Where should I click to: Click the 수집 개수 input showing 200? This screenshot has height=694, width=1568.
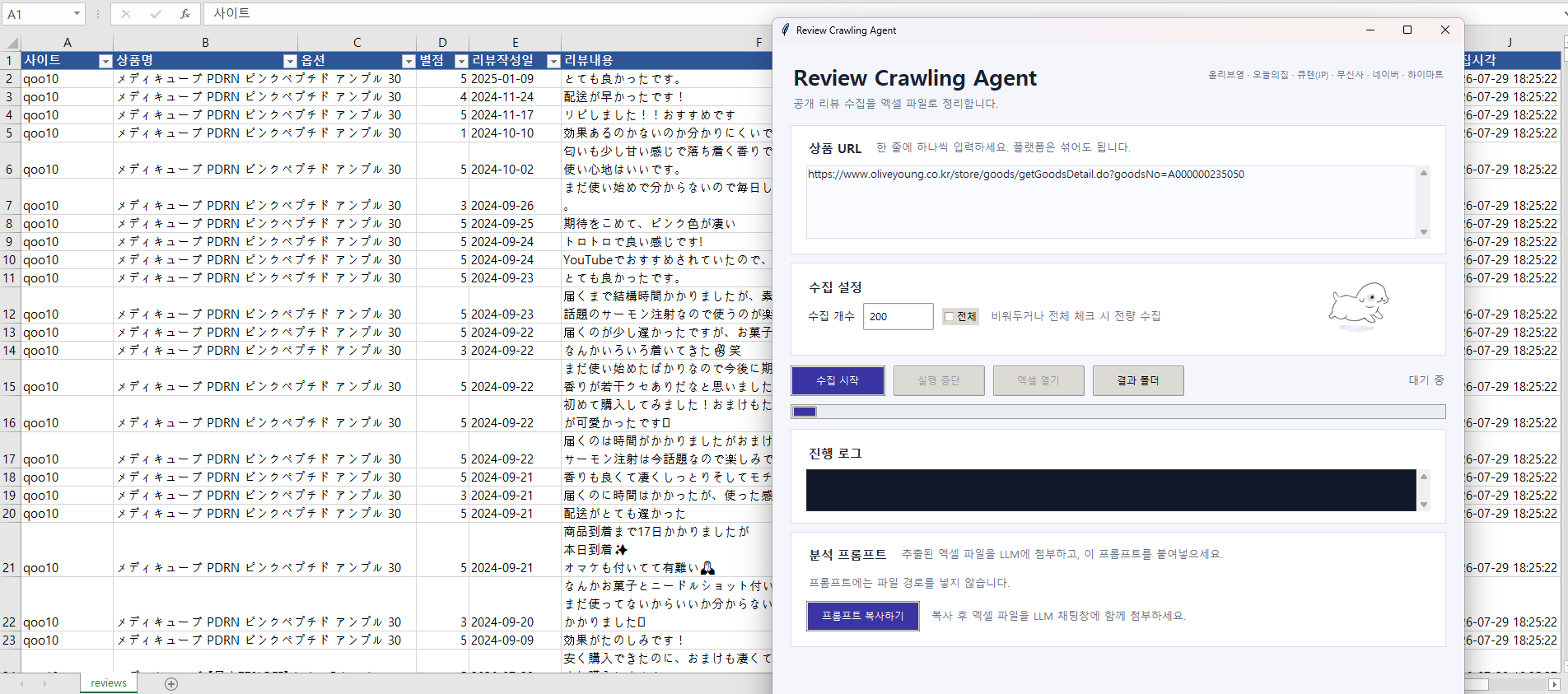coord(898,316)
